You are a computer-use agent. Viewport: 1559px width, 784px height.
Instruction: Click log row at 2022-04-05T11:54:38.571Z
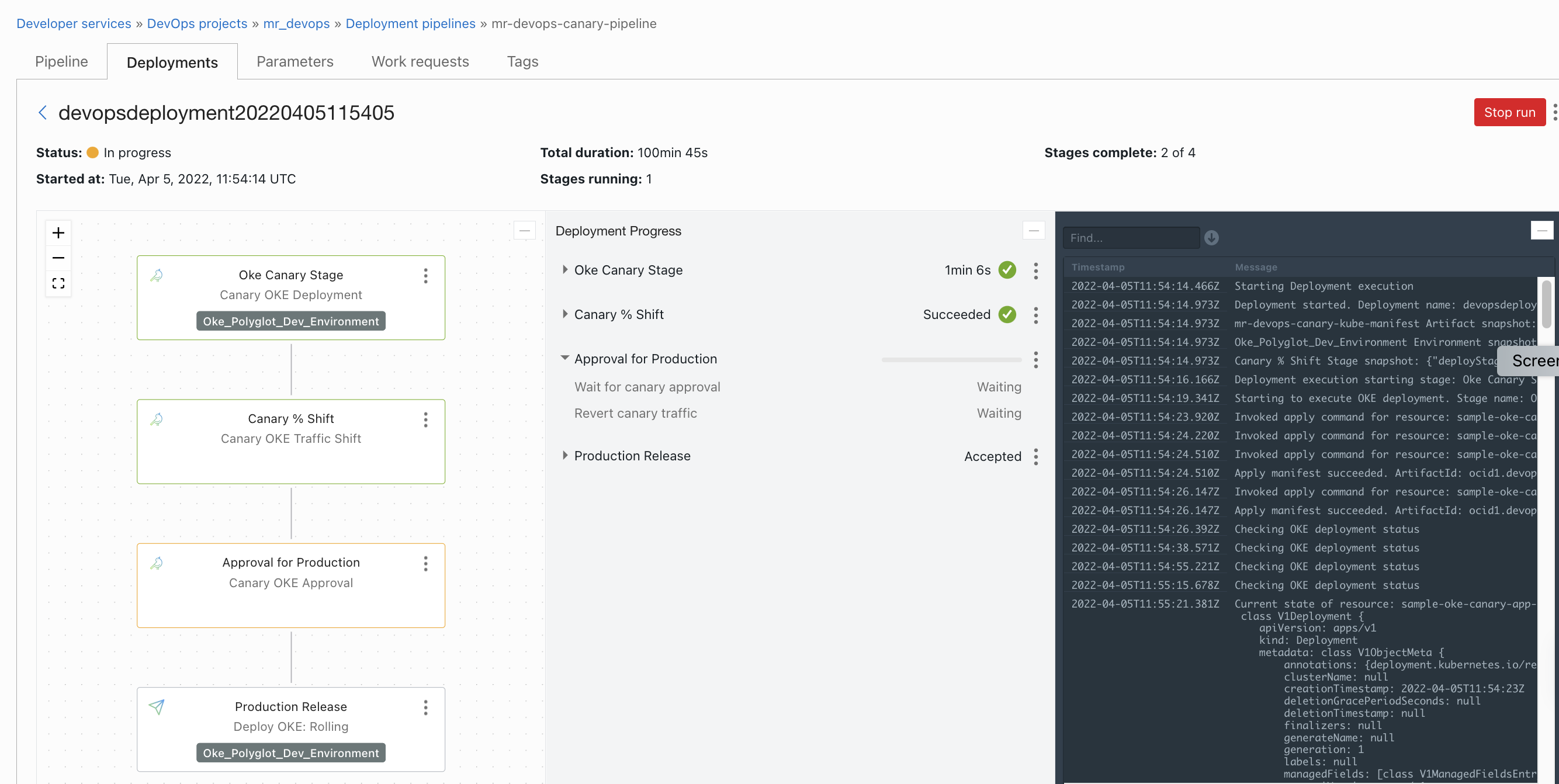pos(1301,548)
